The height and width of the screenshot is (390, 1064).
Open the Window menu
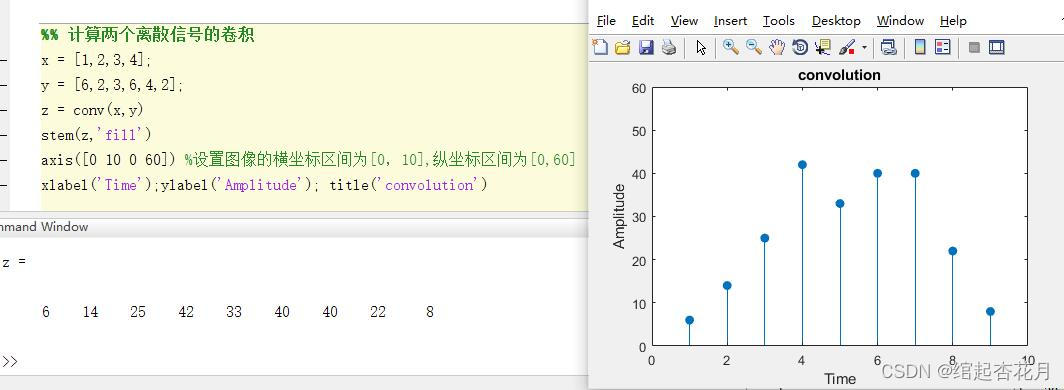point(900,21)
